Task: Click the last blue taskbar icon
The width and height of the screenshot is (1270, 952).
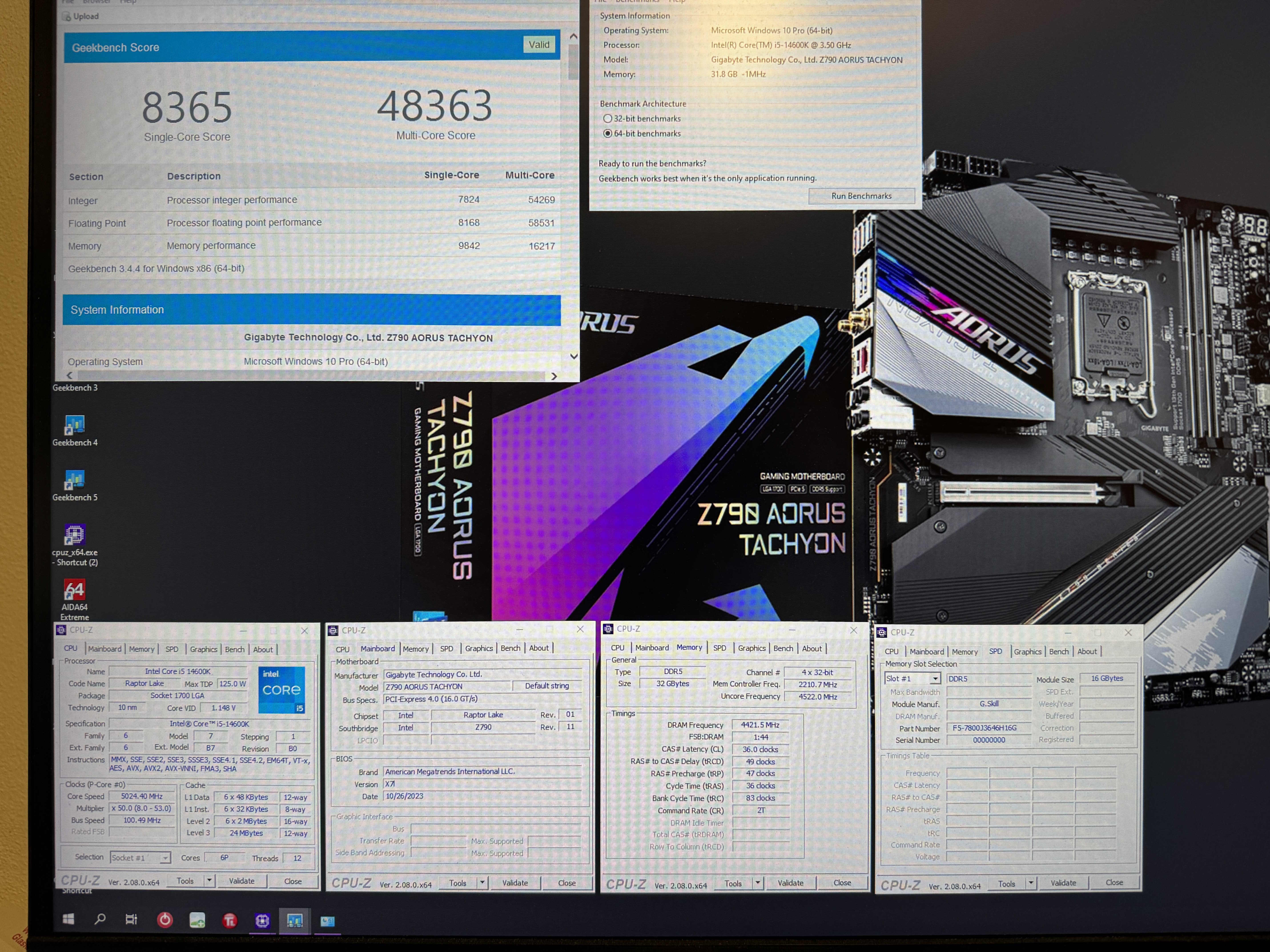Action: point(327,922)
